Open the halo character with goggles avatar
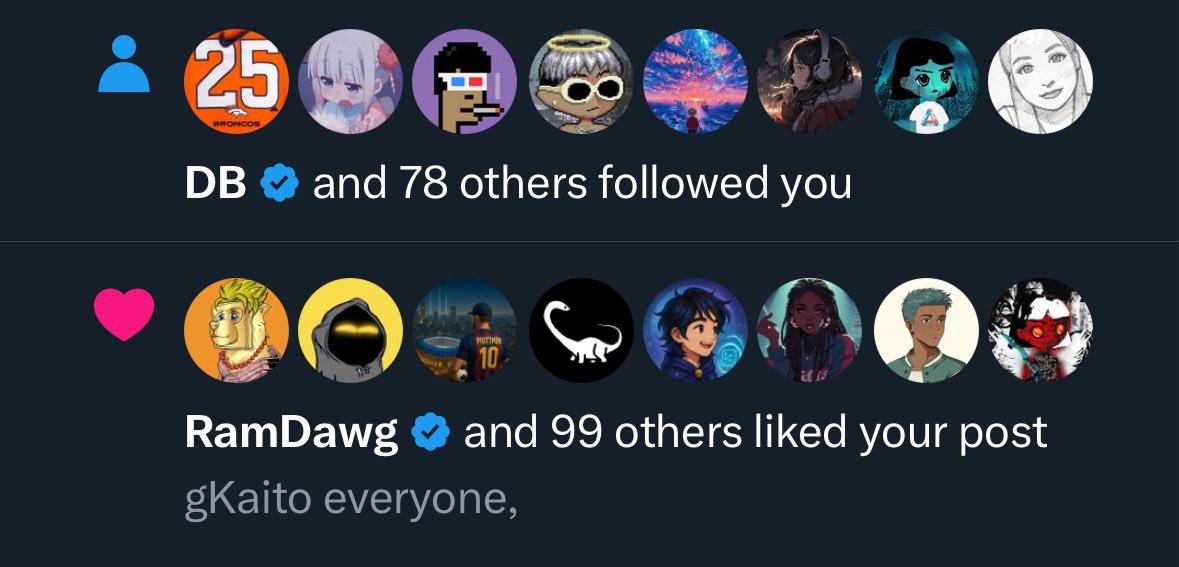This screenshot has width=1179, height=567. (x=580, y=81)
